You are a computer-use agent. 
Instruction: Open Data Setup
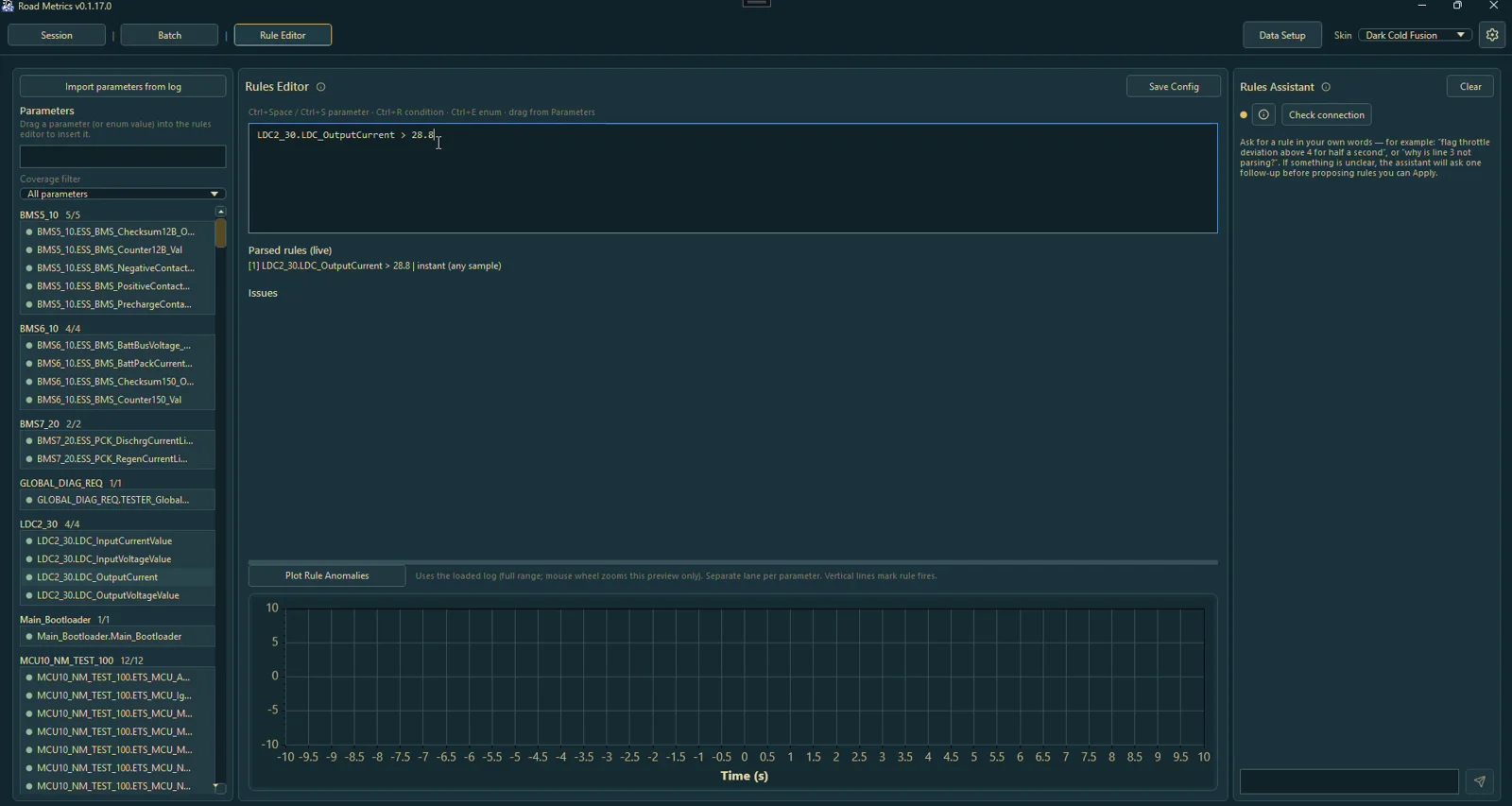(x=1282, y=35)
